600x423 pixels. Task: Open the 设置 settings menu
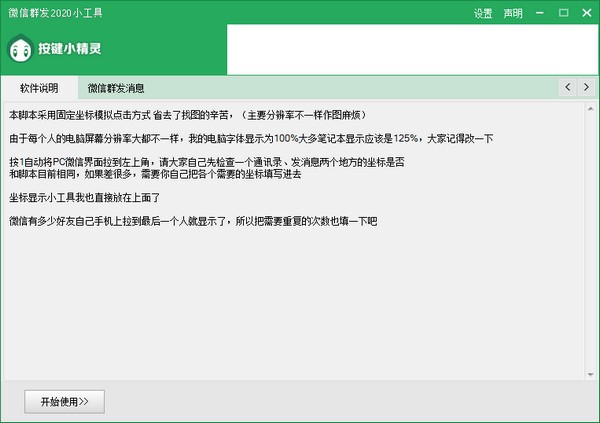(483, 13)
